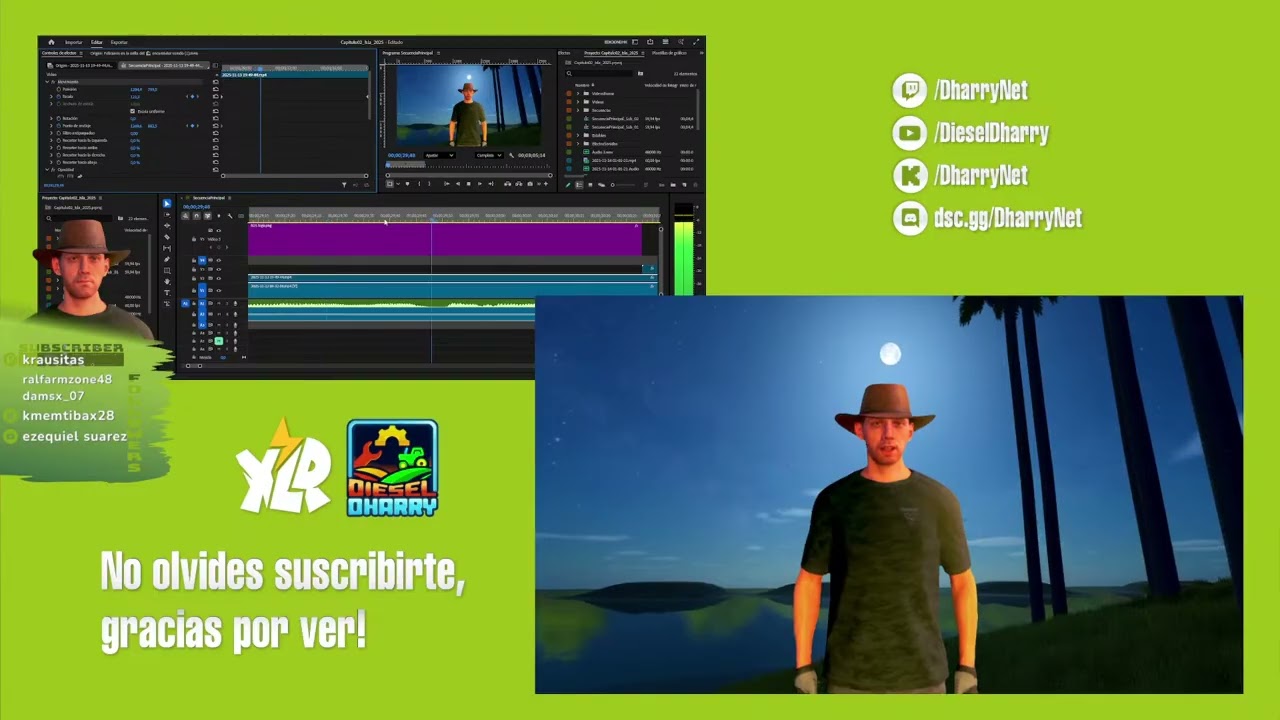1280x720 pixels.
Task: Click the Twitch logo icon
Action: [909, 91]
